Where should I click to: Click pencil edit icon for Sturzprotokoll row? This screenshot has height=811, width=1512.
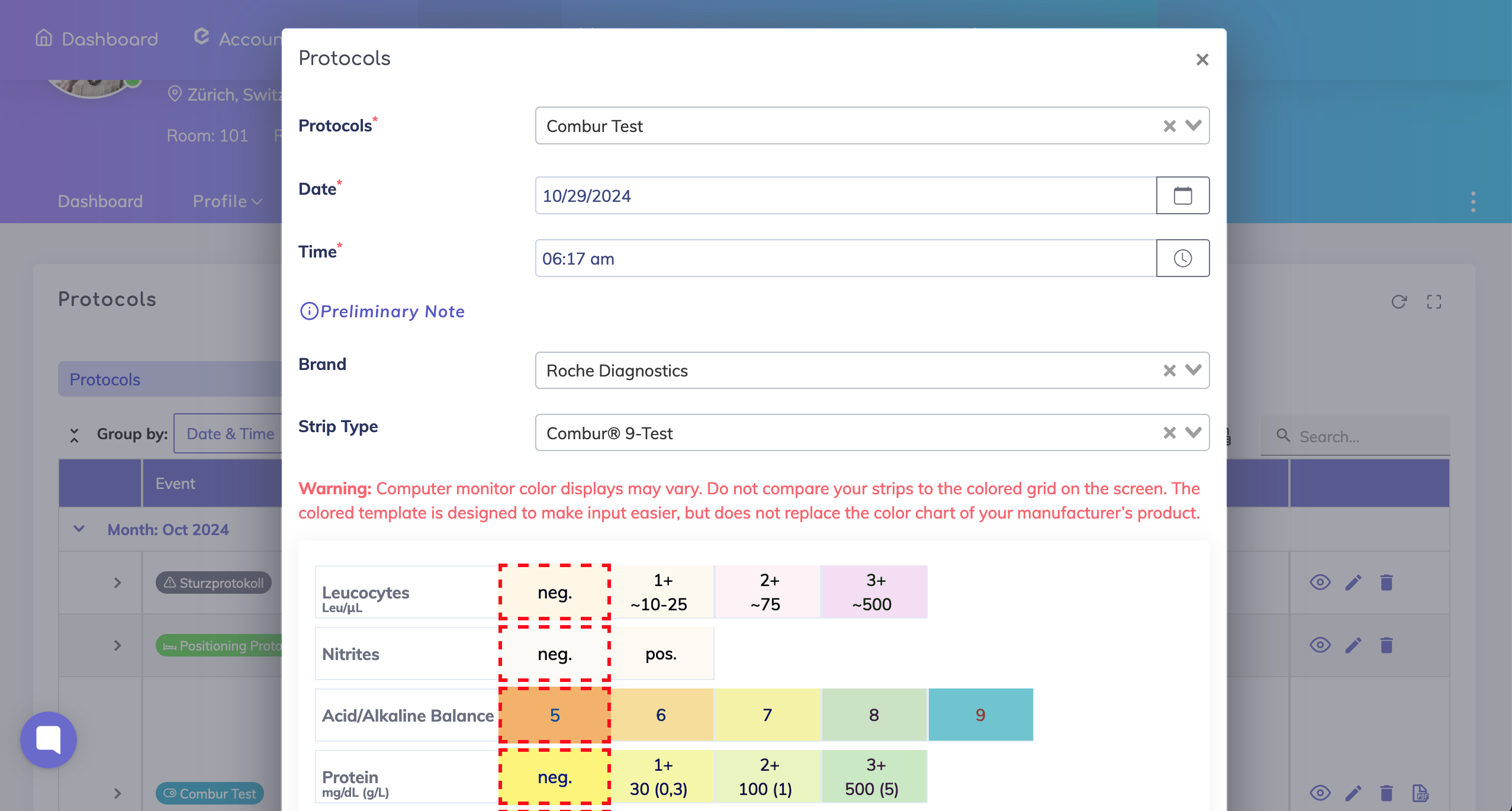point(1353,582)
